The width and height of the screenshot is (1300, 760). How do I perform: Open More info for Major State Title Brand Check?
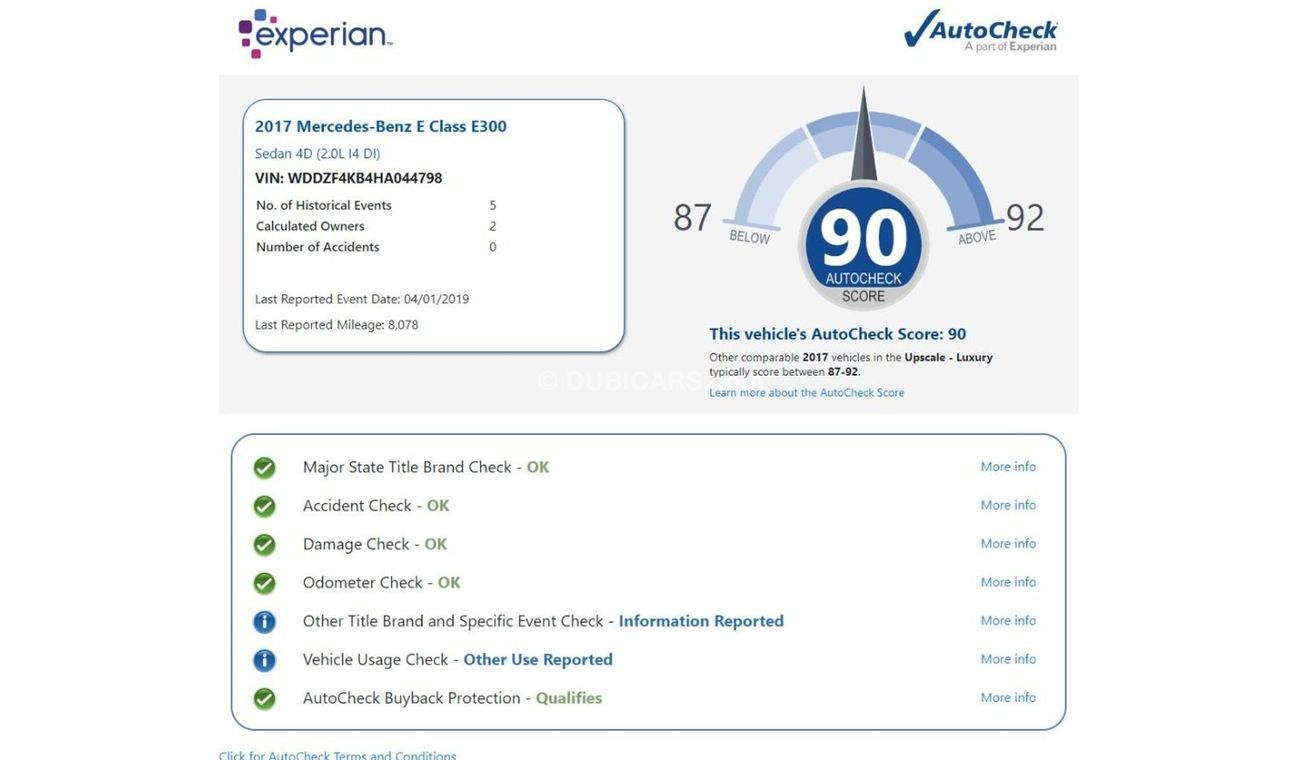[1008, 466]
